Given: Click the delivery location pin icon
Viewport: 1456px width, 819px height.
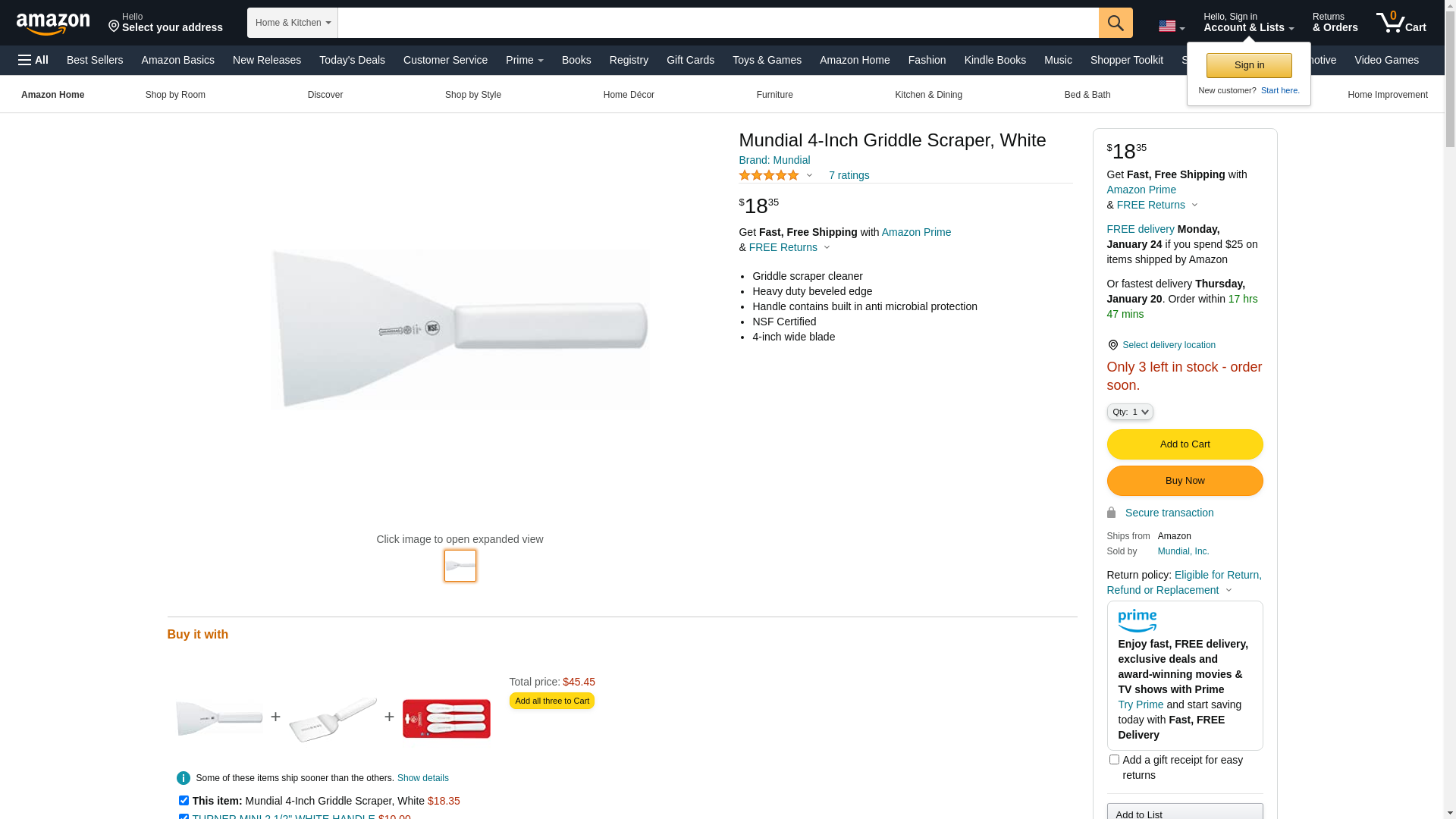Looking at the screenshot, I should coord(1112,345).
